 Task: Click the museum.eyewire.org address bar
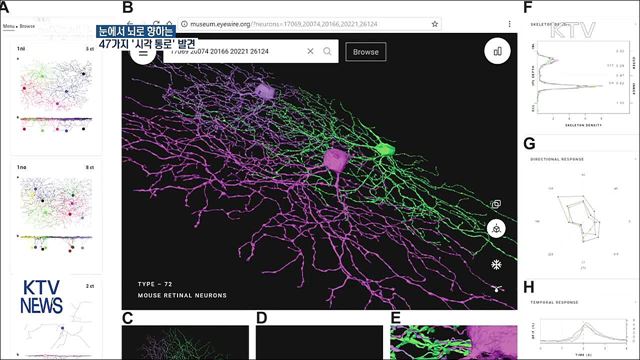(304, 24)
